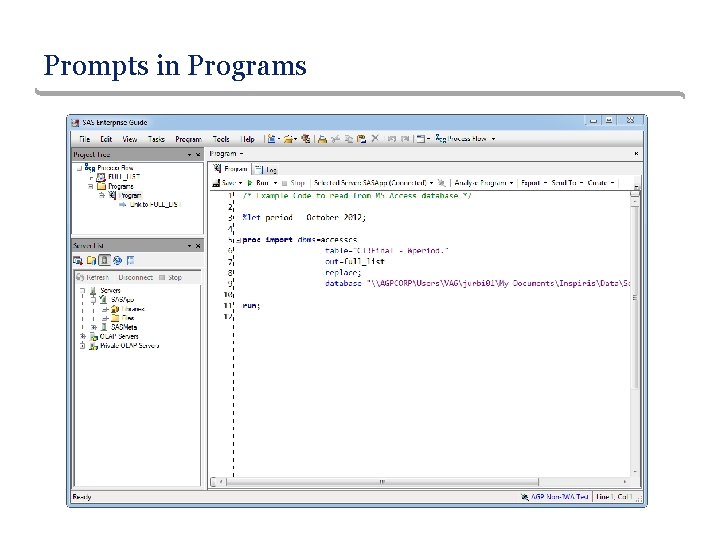
Task: Open the Edit menu
Action: coord(106,139)
